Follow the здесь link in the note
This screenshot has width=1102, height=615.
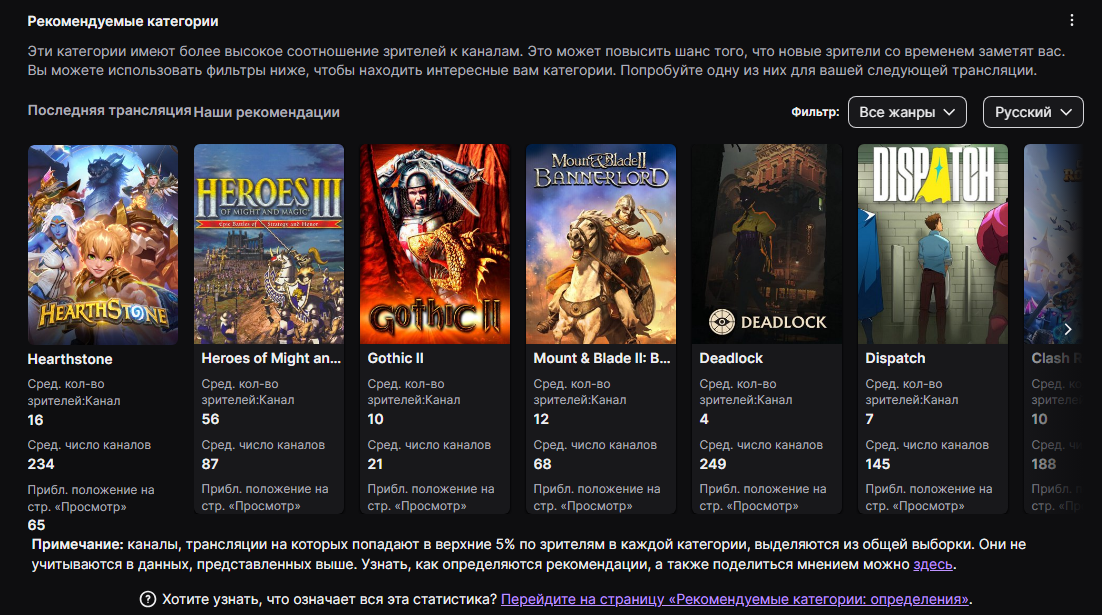click(933, 564)
